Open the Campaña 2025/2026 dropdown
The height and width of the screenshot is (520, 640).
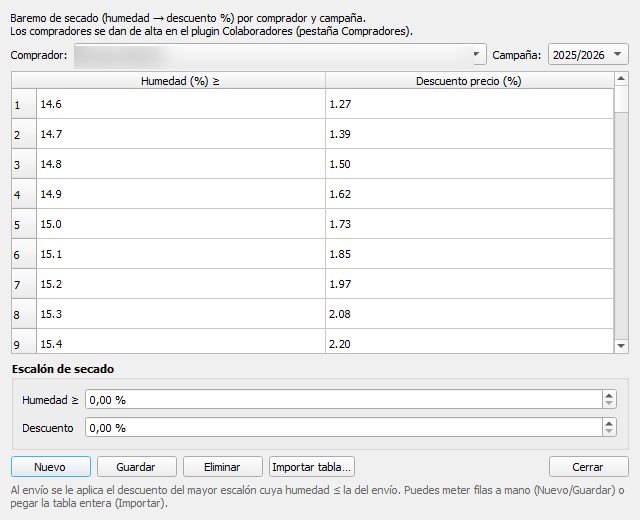588,54
